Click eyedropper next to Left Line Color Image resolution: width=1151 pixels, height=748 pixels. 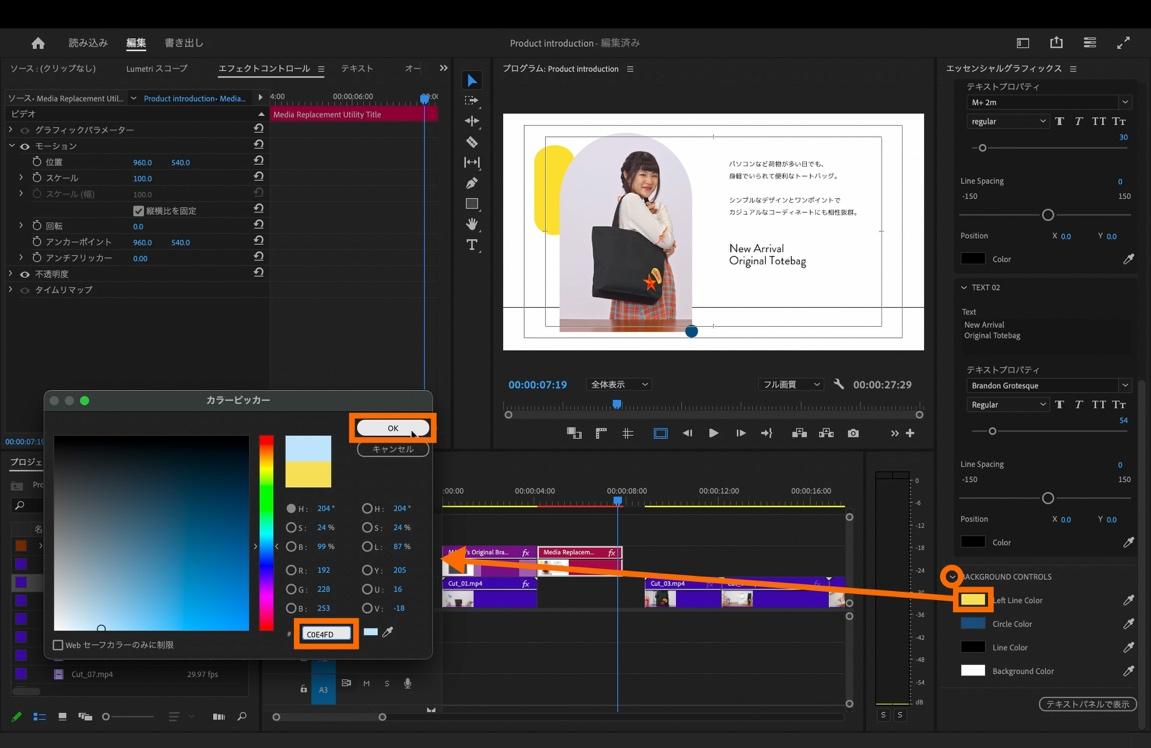click(x=1128, y=600)
